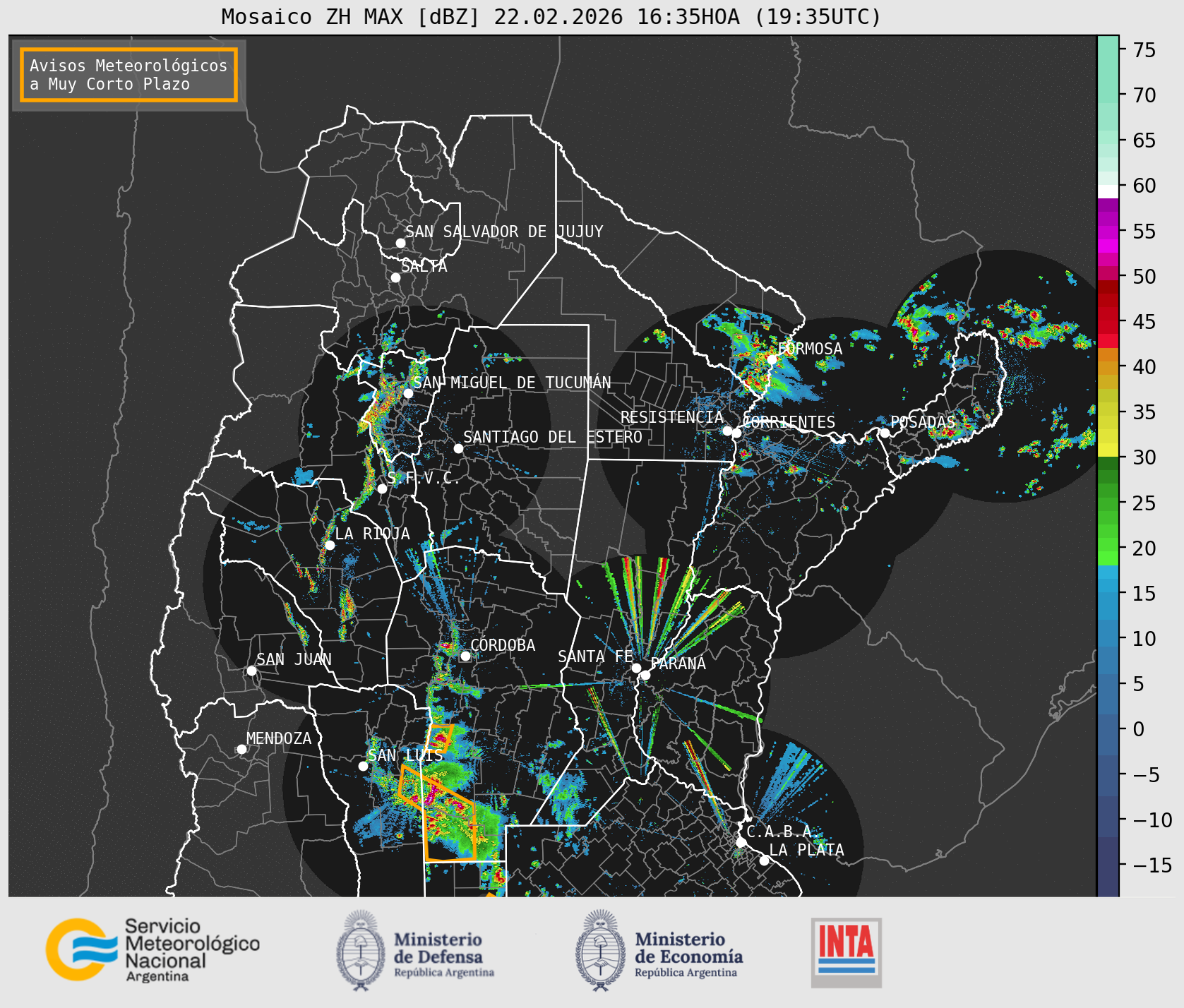
Task: Click the La Plata city dot
Action: [x=764, y=860]
